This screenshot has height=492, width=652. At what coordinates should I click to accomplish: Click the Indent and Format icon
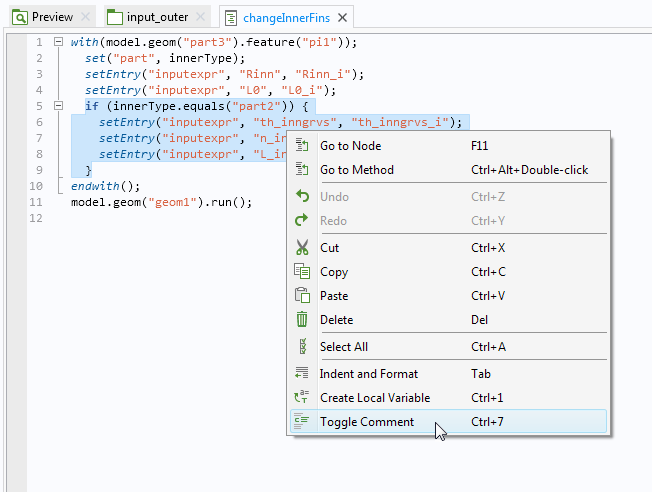[x=302, y=374]
